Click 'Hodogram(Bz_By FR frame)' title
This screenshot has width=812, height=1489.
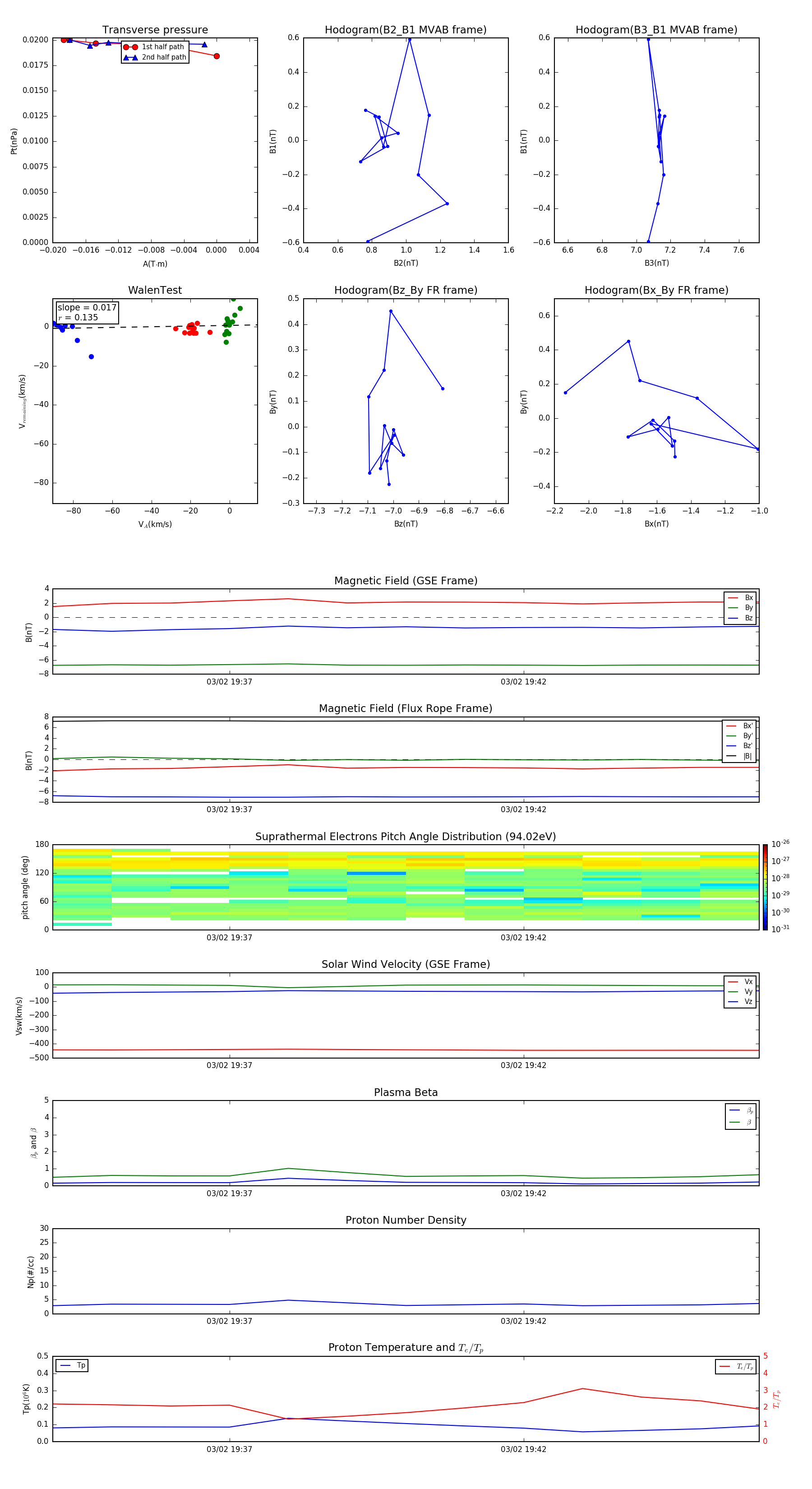pyautogui.click(x=406, y=290)
